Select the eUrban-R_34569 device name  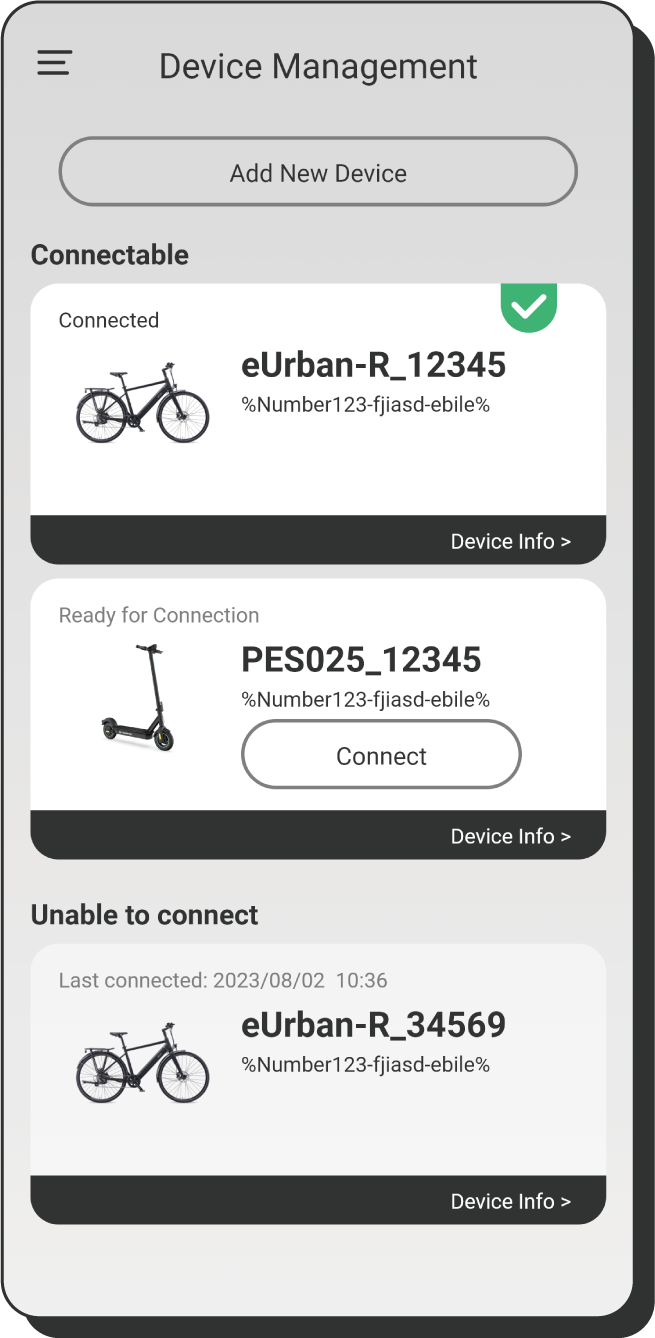click(x=373, y=1025)
